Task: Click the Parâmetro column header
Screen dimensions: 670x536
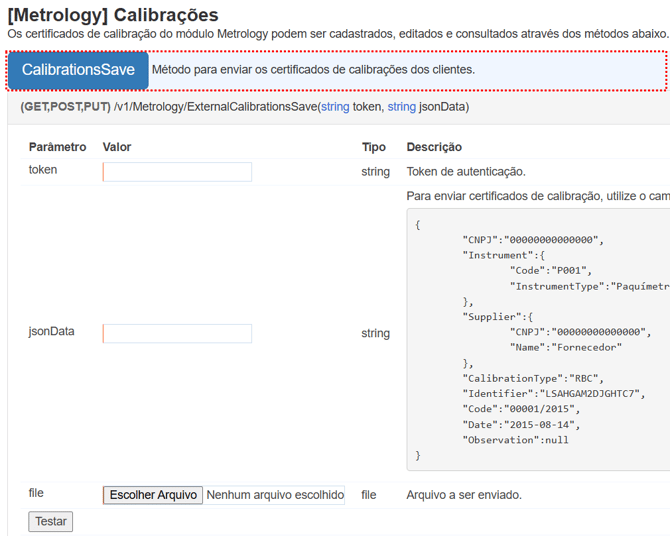Action: point(57,147)
